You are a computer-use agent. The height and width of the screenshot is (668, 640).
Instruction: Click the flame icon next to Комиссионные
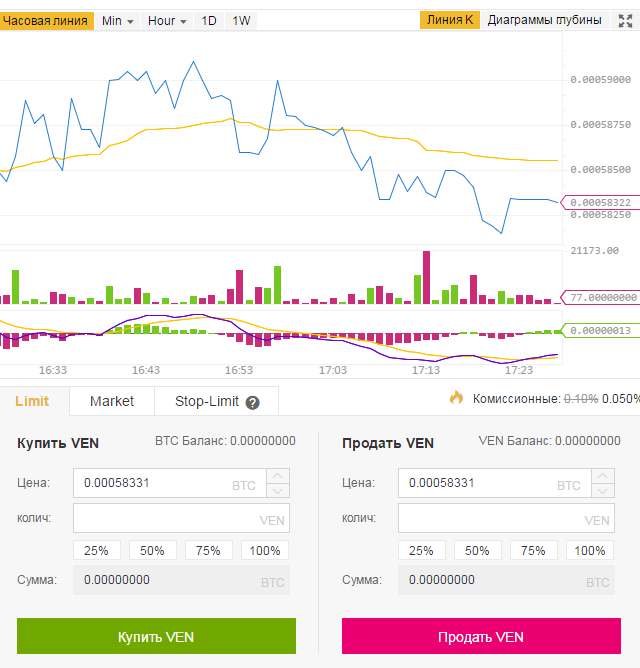(456, 398)
